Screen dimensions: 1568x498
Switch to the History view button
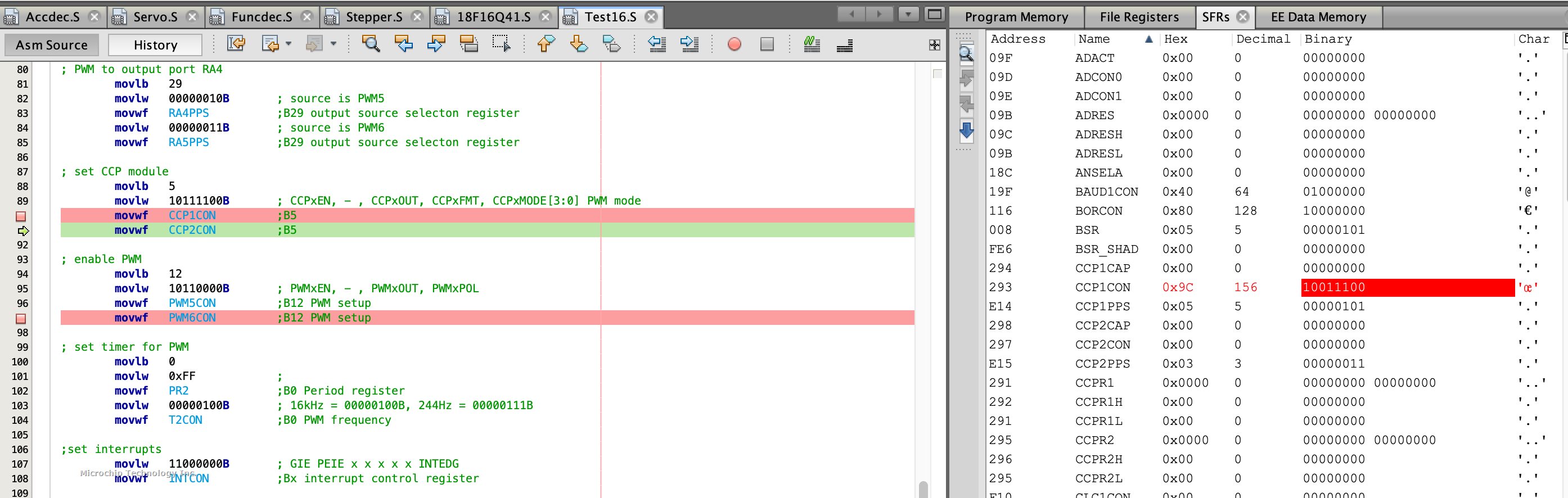155,45
